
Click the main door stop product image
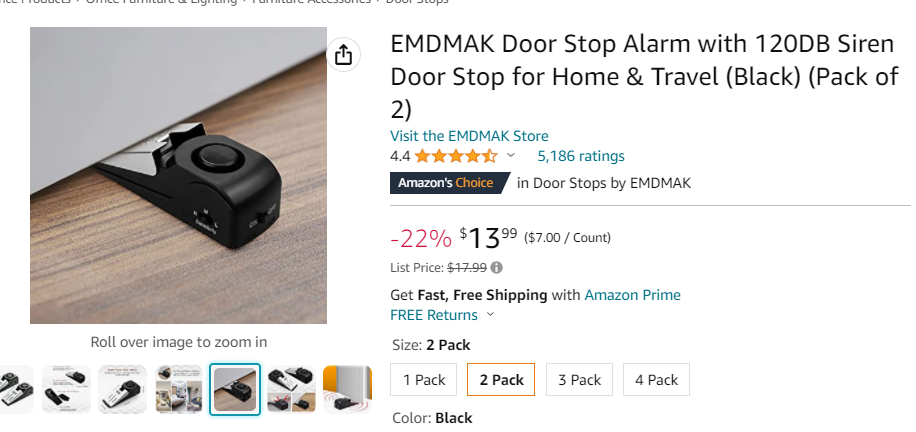coord(179,175)
